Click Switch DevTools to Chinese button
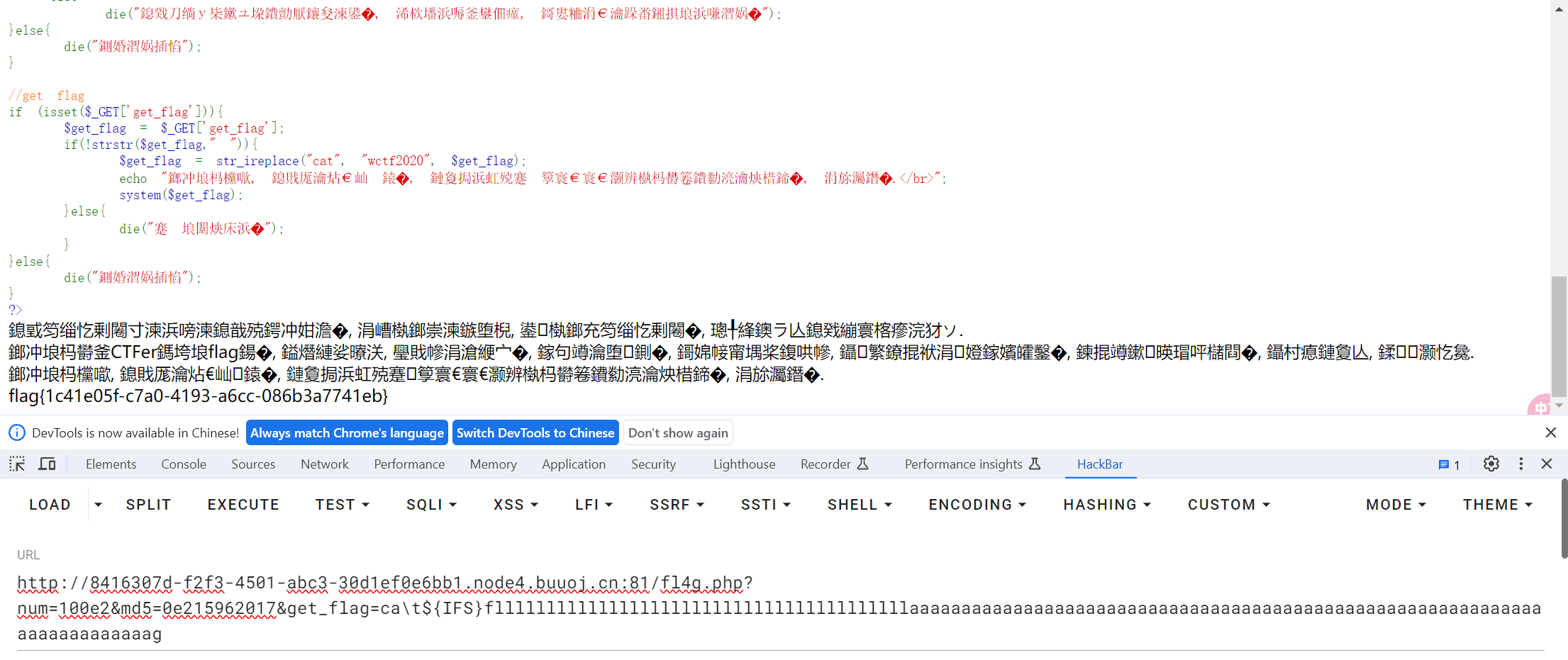 (535, 433)
